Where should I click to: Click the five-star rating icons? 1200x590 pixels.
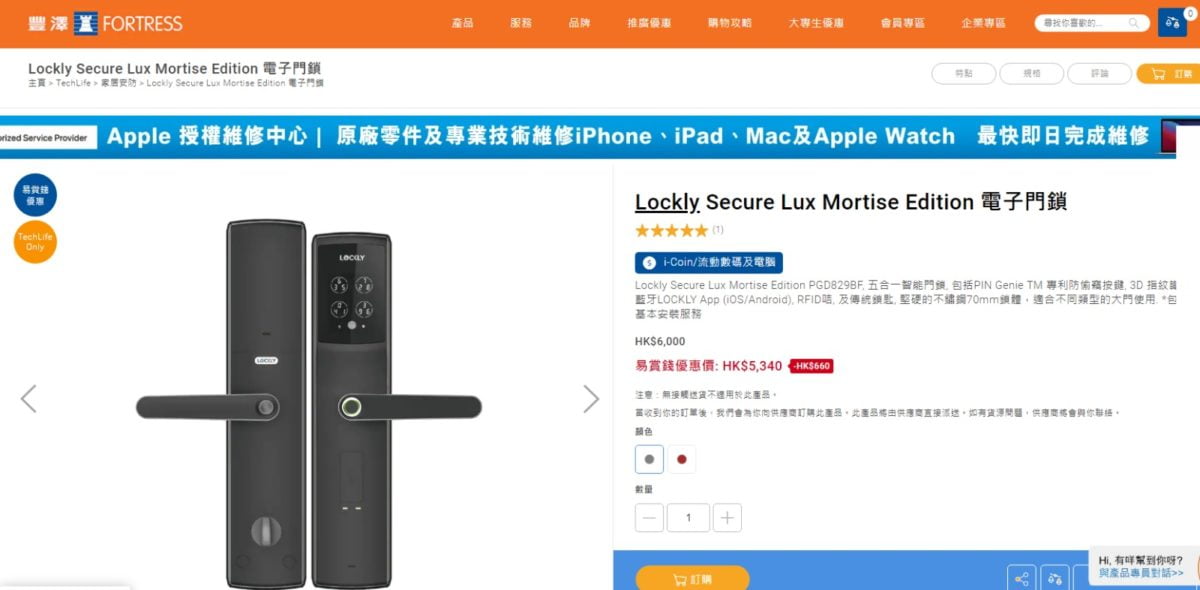tap(671, 230)
